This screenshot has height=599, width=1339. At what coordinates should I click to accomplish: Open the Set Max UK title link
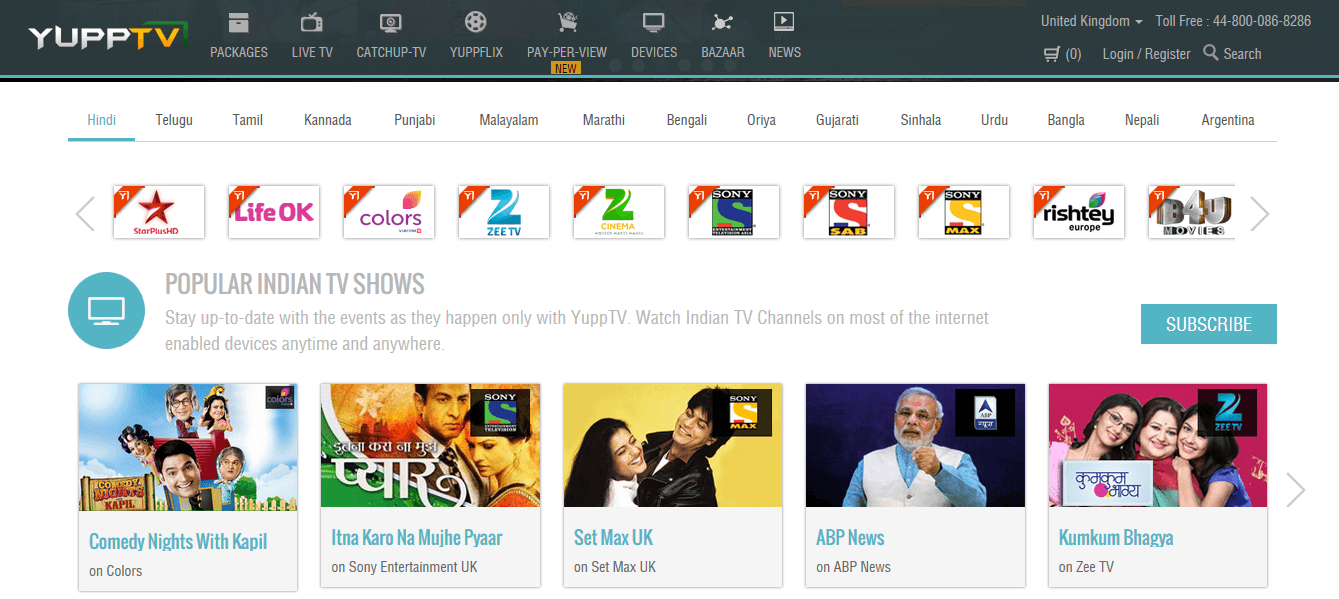point(613,538)
